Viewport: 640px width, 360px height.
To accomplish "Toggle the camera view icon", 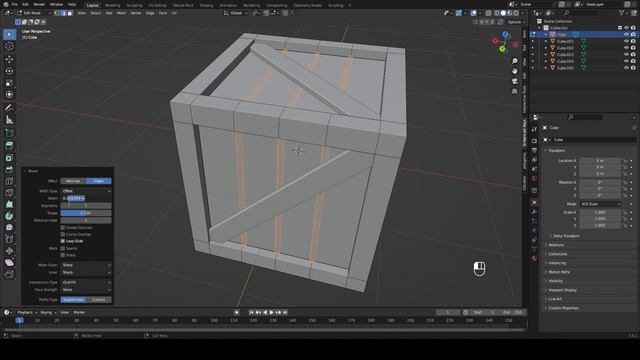I will (x=515, y=81).
